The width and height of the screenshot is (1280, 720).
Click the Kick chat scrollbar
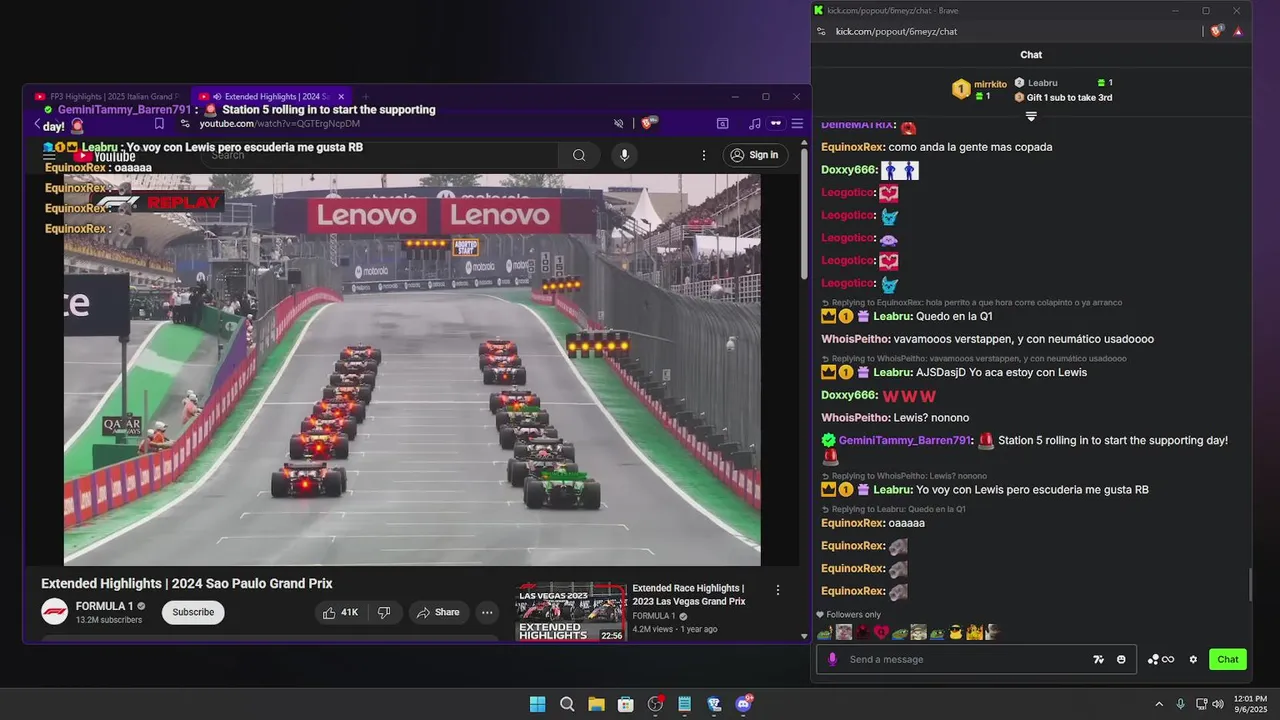pyautogui.click(x=1250, y=584)
